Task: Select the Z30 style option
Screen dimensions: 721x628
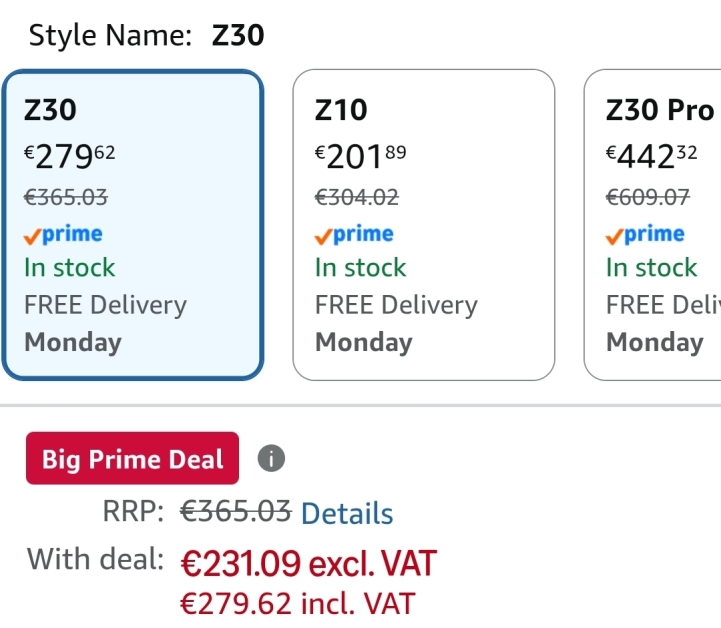Action: point(133,225)
